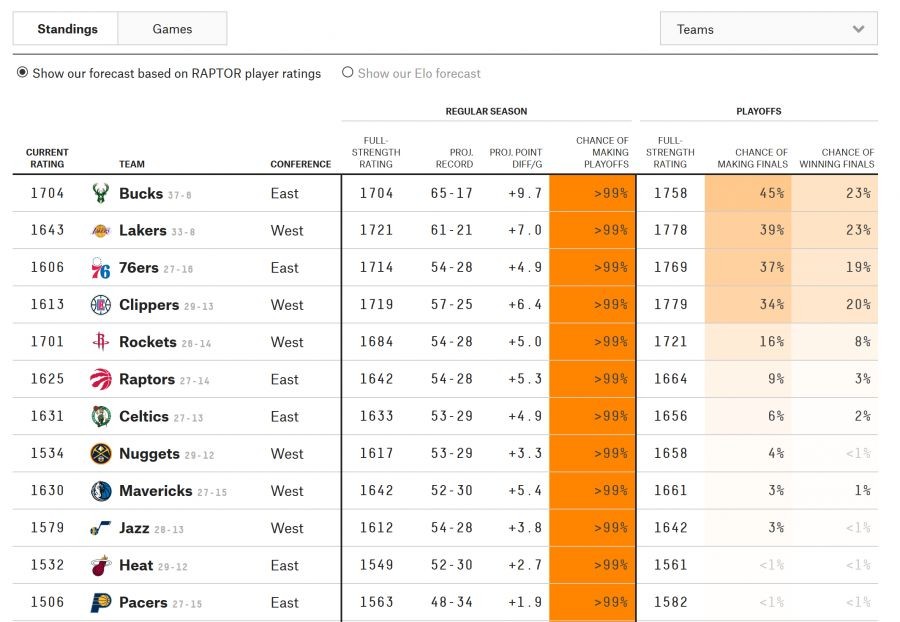Click the Lakers team logo icon
Screen dimensions: 900x622
click(100, 230)
